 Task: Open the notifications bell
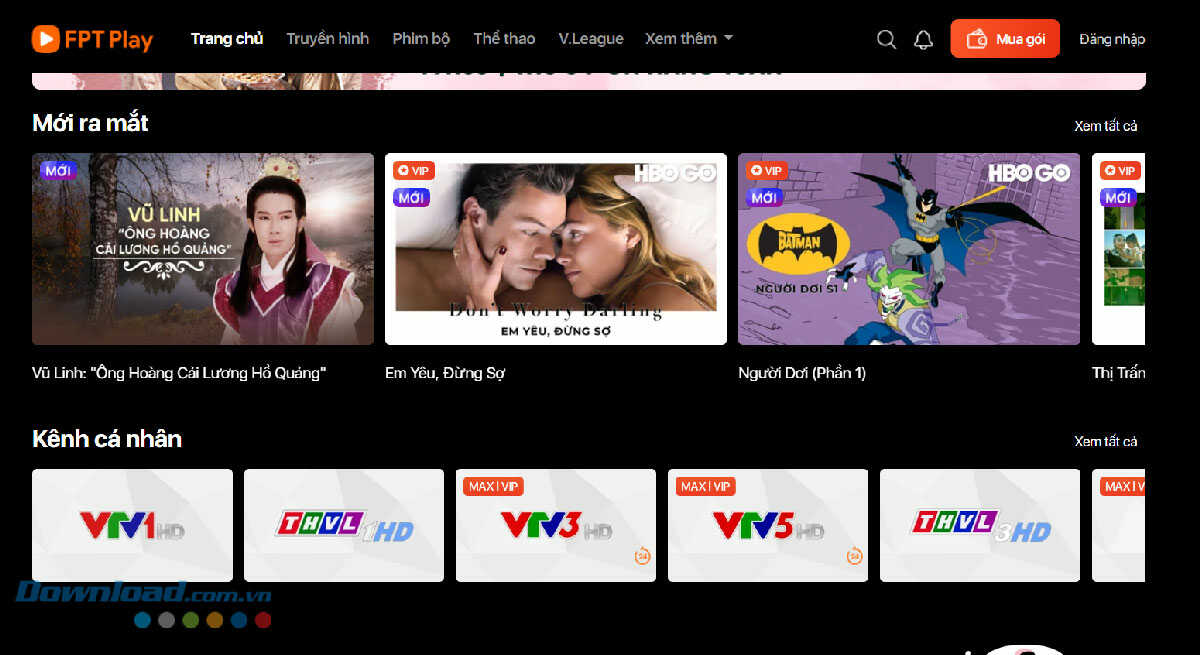click(922, 39)
